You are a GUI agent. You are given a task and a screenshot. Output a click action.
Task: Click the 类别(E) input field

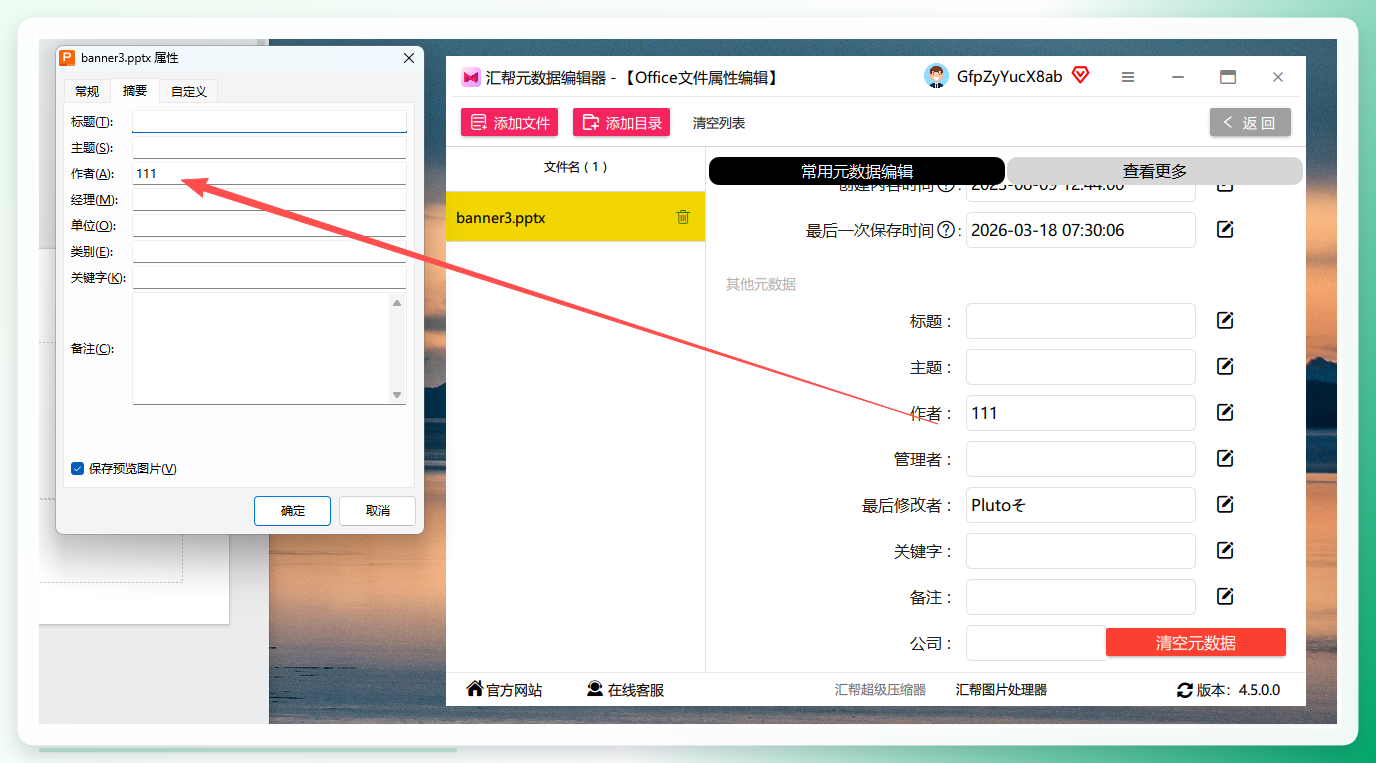tap(269, 251)
